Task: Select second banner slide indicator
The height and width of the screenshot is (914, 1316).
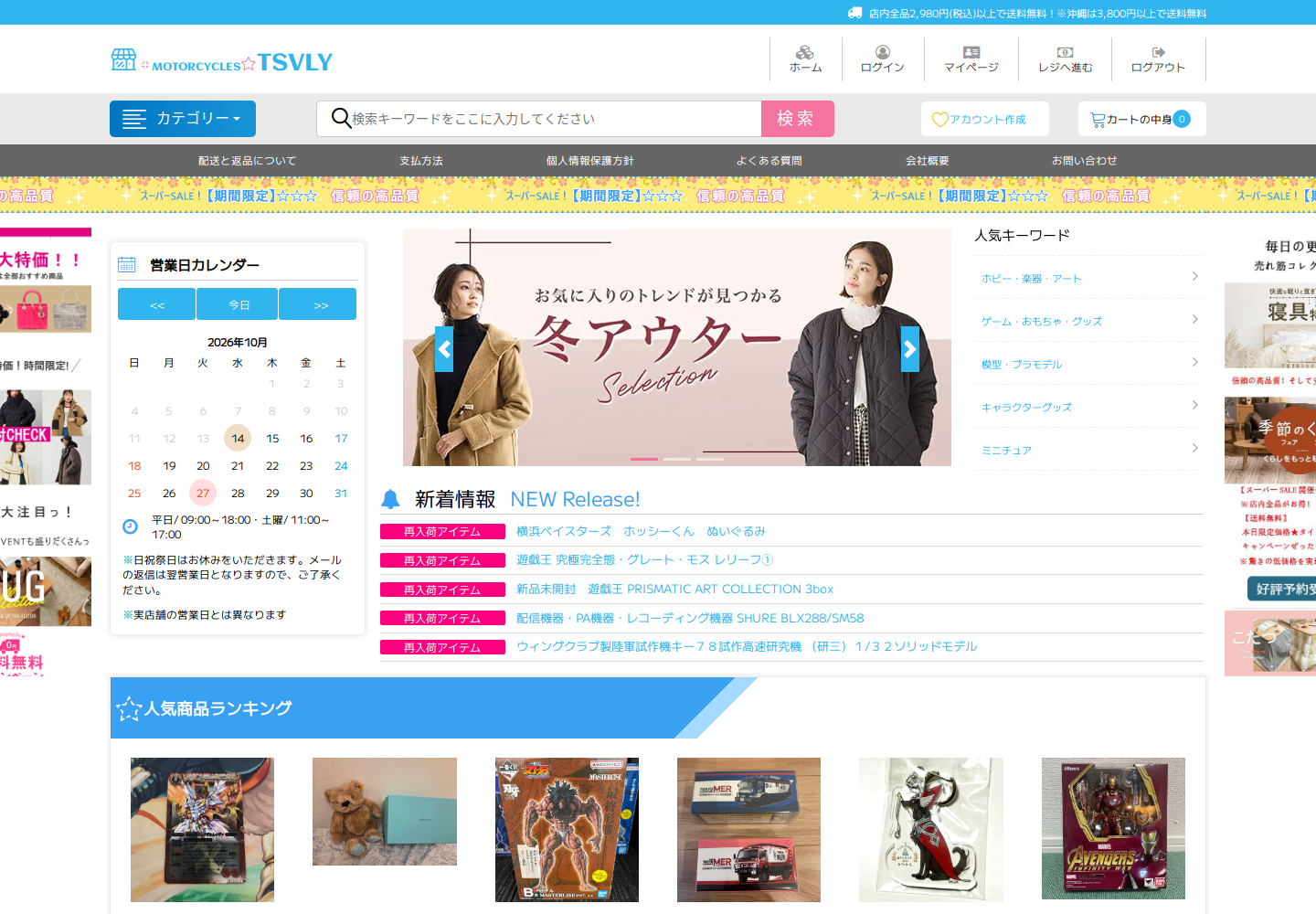Action: pos(677,459)
